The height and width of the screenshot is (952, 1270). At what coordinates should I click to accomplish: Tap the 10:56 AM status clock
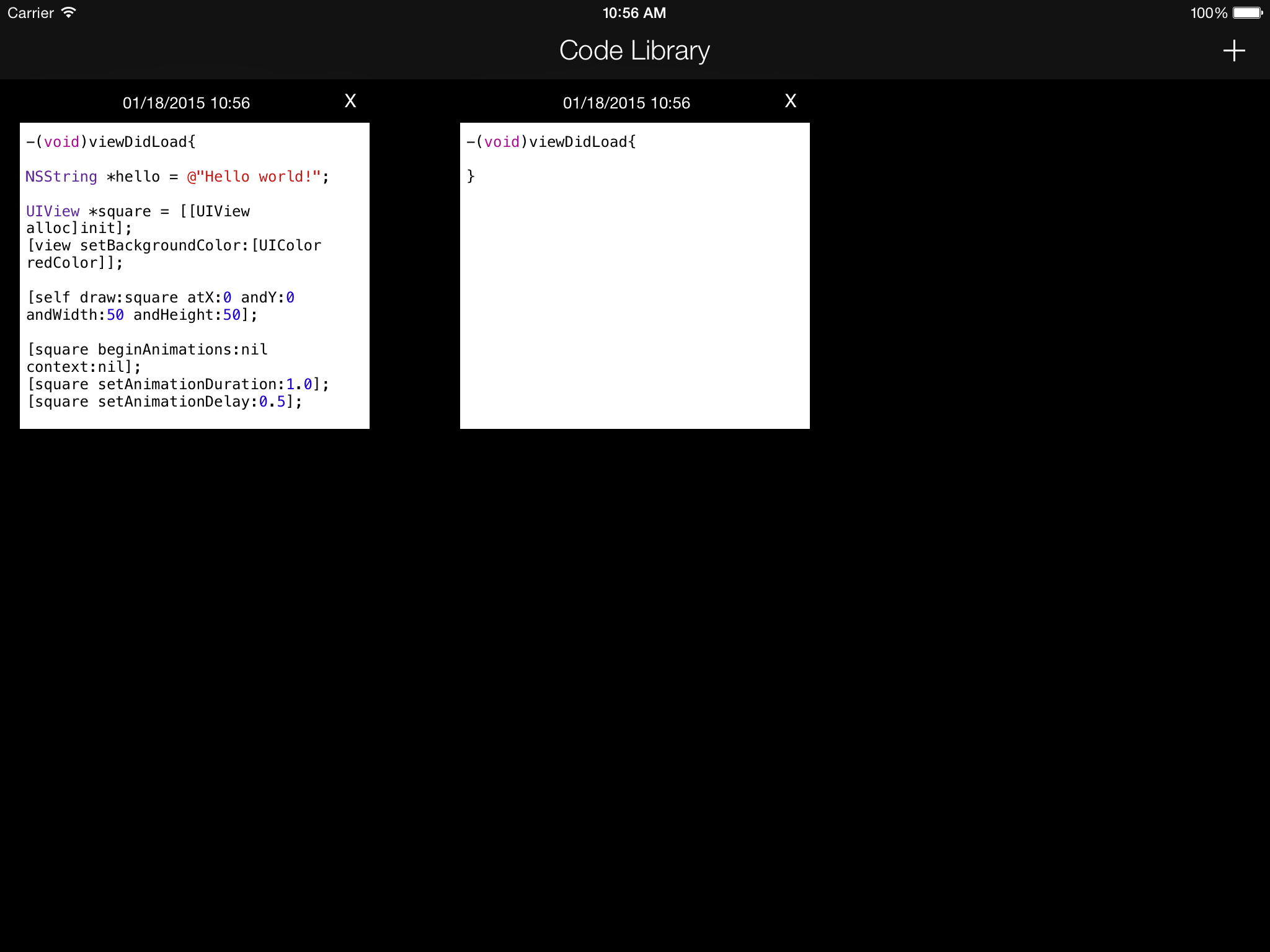click(x=634, y=12)
